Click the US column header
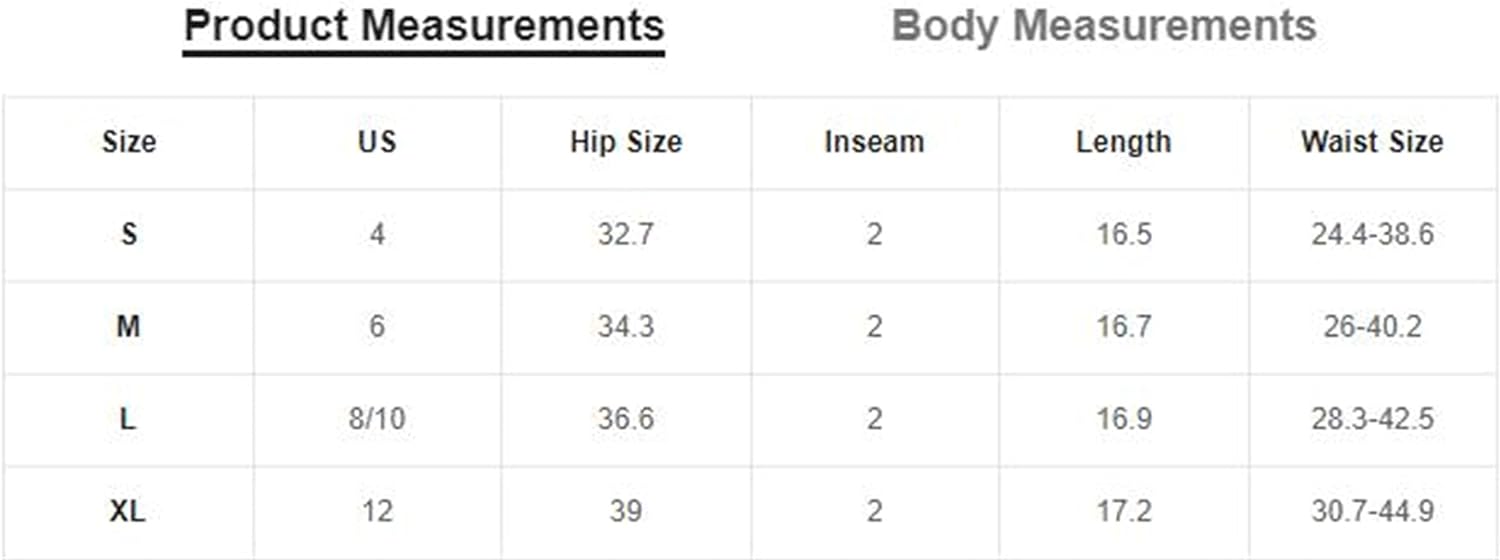The width and height of the screenshot is (1500, 560). [377, 142]
